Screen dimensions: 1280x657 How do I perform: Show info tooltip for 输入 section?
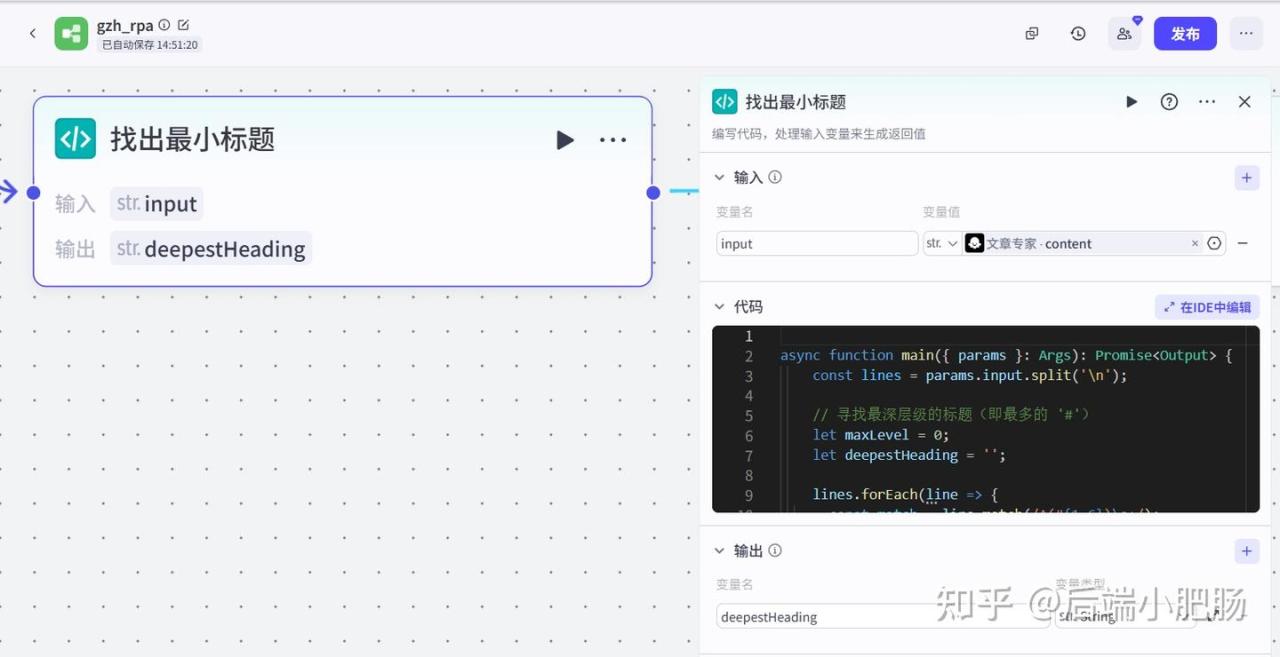(775, 177)
